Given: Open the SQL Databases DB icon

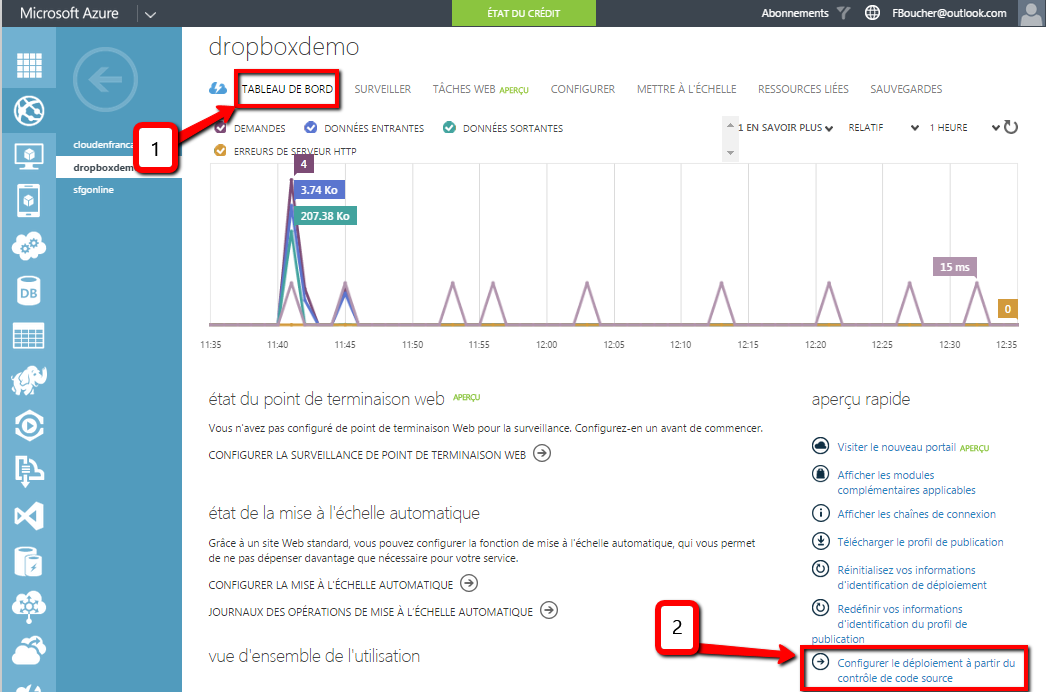Looking at the screenshot, I should click(x=29, y=292).
